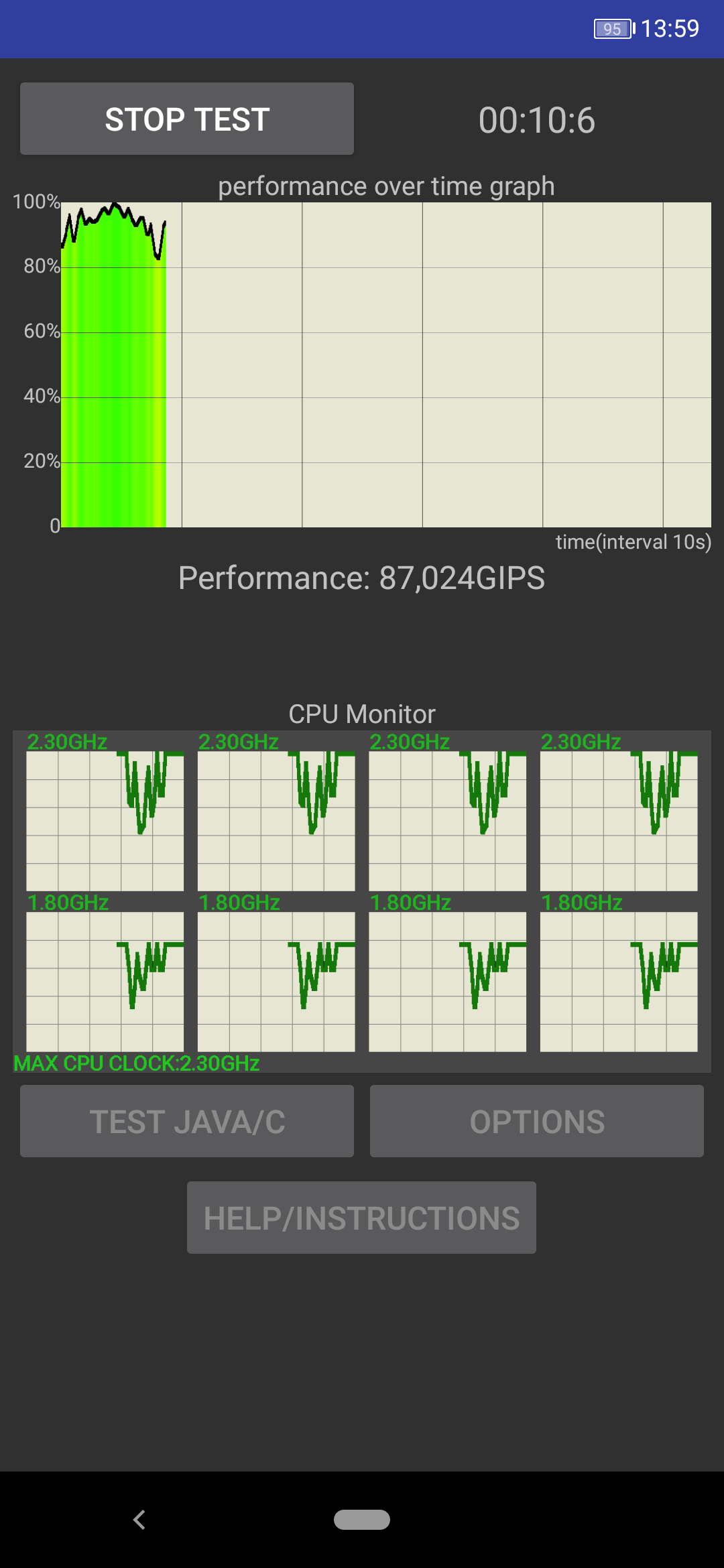This screenshot has height=1568, width=724.
Task: Tap the Performance 87,024GIPS readout
Action: pos(361,578)
